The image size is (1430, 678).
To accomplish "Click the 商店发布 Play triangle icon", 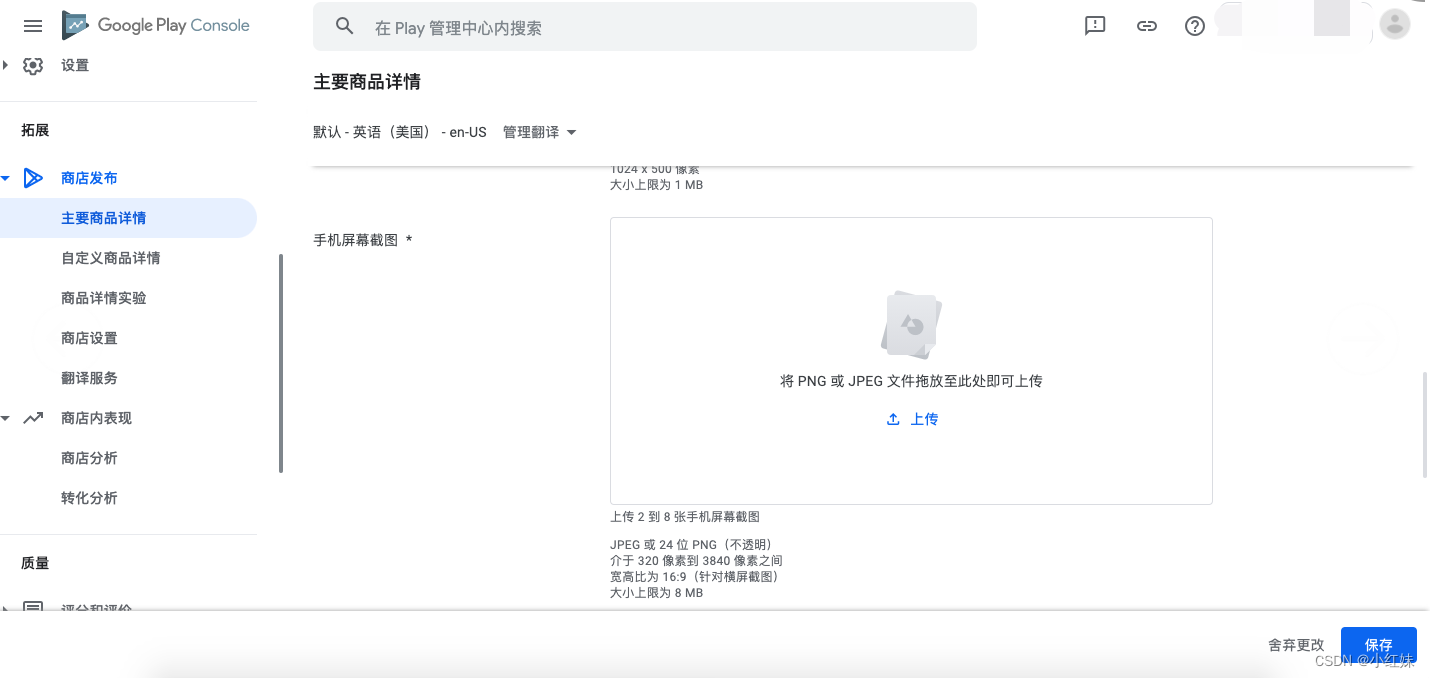I will click(x=33, y=177).
